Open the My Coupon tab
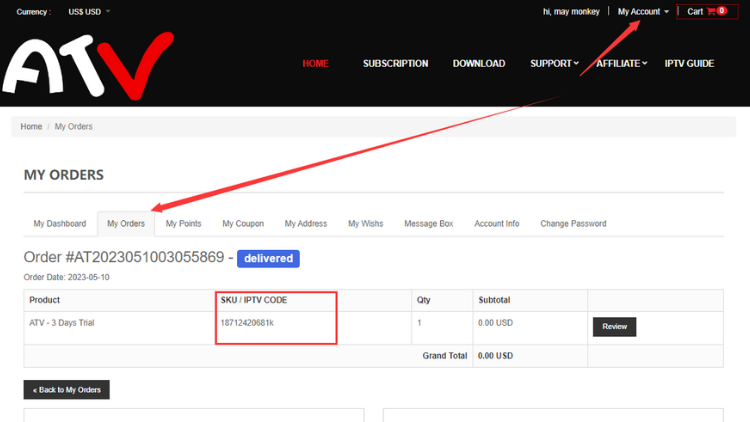Screen dimensions: 750x422 coord(243,223)
